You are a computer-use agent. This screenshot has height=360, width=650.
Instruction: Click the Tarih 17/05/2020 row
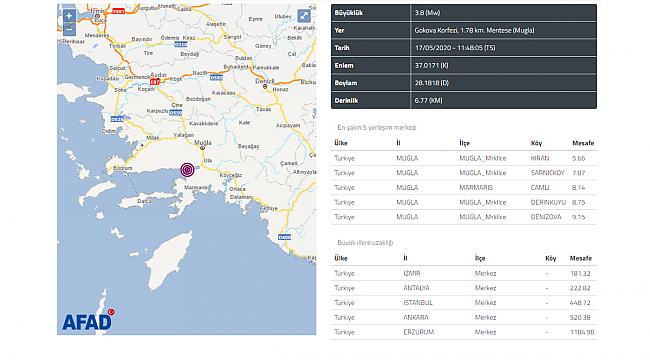(464, 48)
